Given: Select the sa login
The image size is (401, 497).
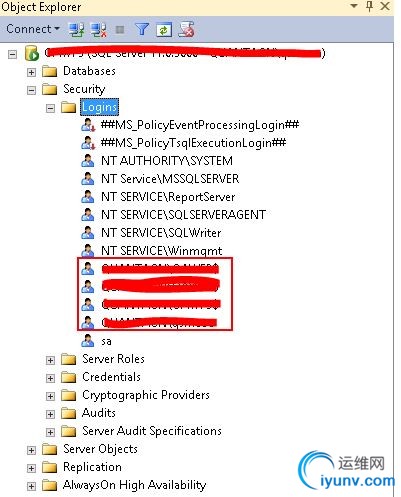Looking at the screenshot, I should pos(106,341).
